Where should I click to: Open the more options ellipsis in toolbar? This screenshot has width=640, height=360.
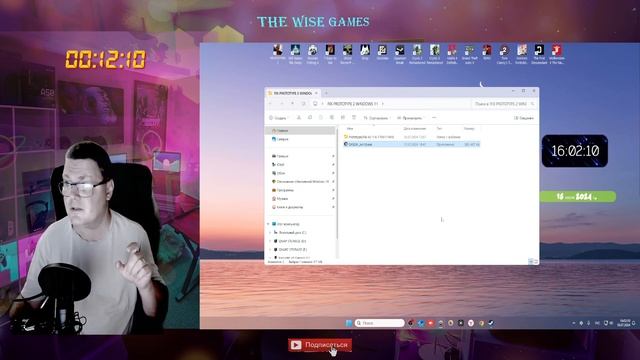pyautogui.click(x=434, y=118)
